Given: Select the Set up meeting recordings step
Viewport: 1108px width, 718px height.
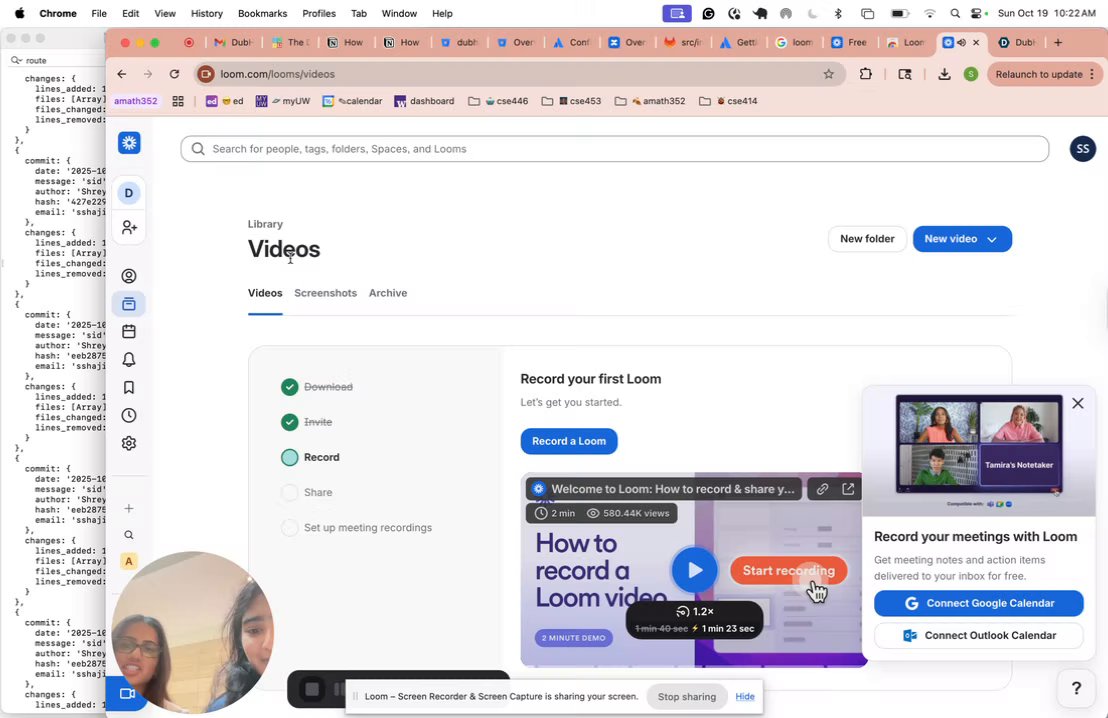Looking at the screenshot, I should point(357,528).
